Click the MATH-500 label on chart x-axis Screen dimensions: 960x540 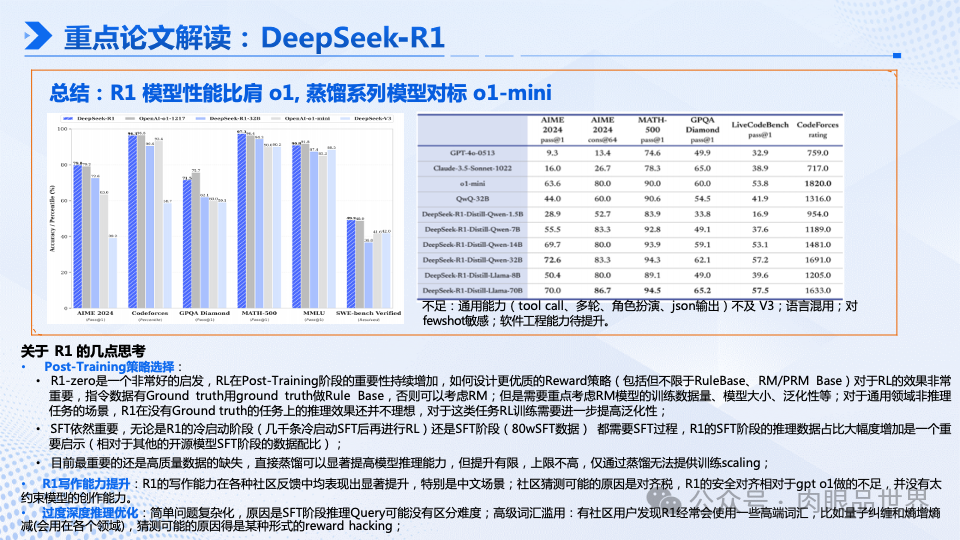[x=259, y=315]
